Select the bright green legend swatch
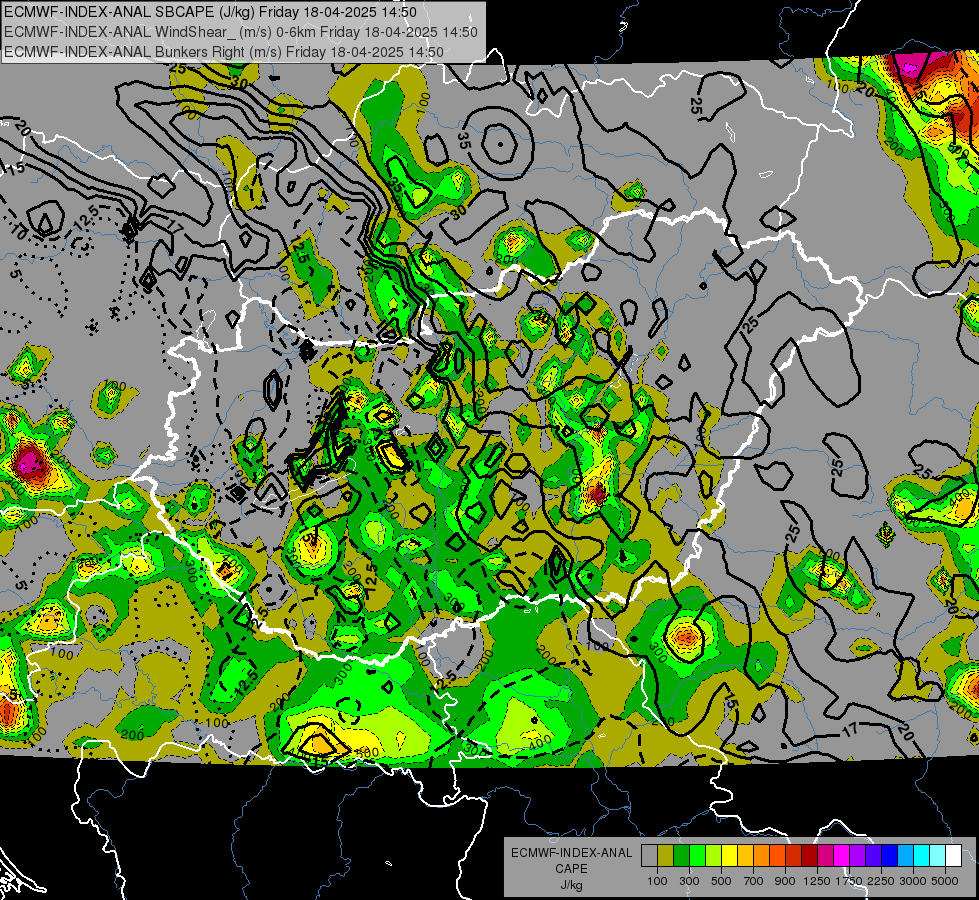979x900 pixels. [697, 856]
